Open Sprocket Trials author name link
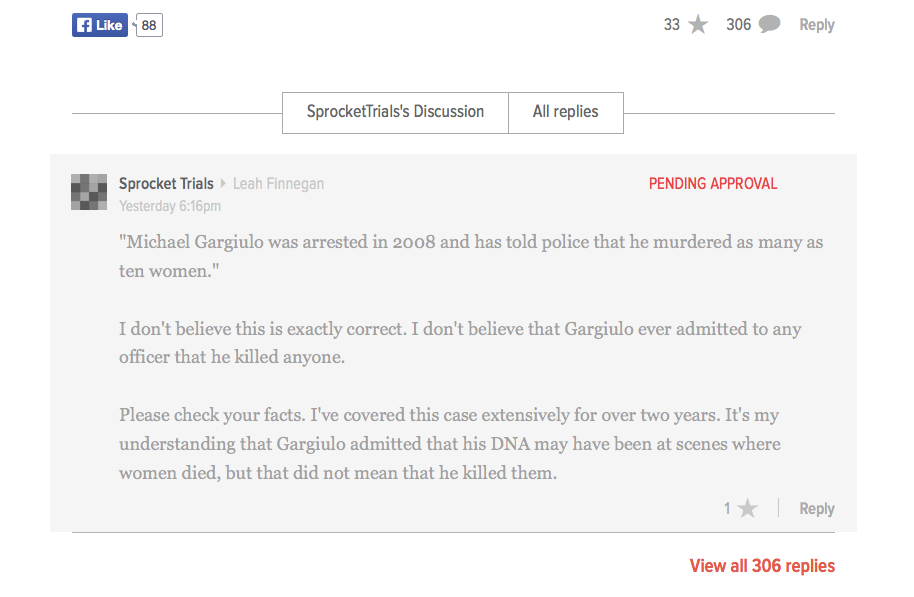Image resolution: width=914 pixels, height=597 pixels. pos(166,184)
